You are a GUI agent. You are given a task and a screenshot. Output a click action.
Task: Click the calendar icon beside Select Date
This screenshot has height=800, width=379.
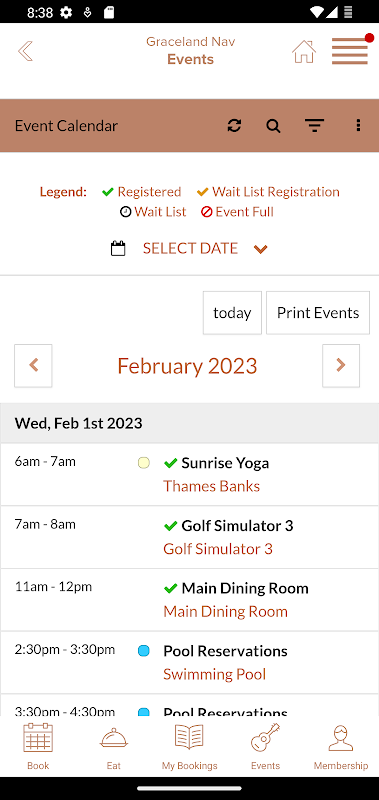click(x=118, y=248)
